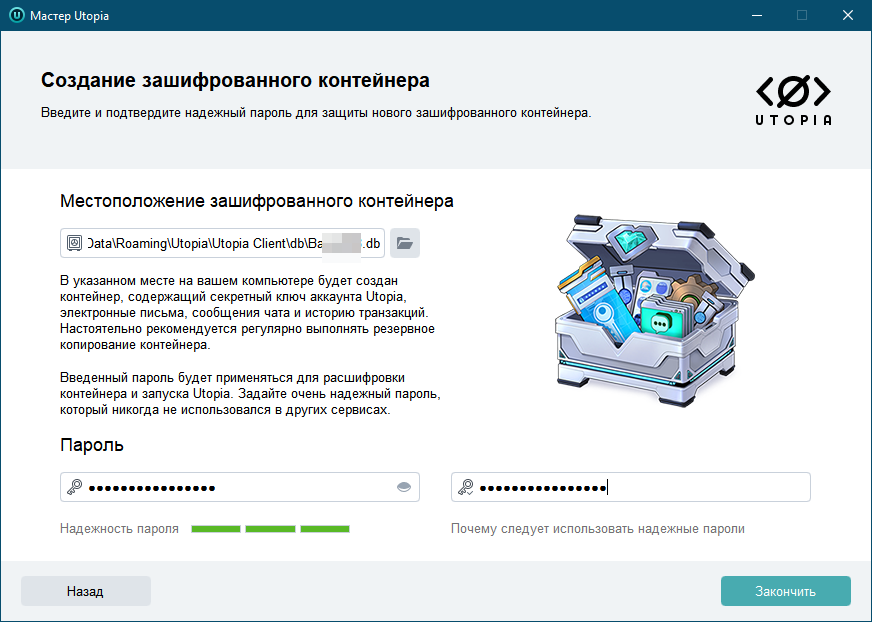Go back with the Назад button
Screen dimensions: 872x622
point(86,591)
